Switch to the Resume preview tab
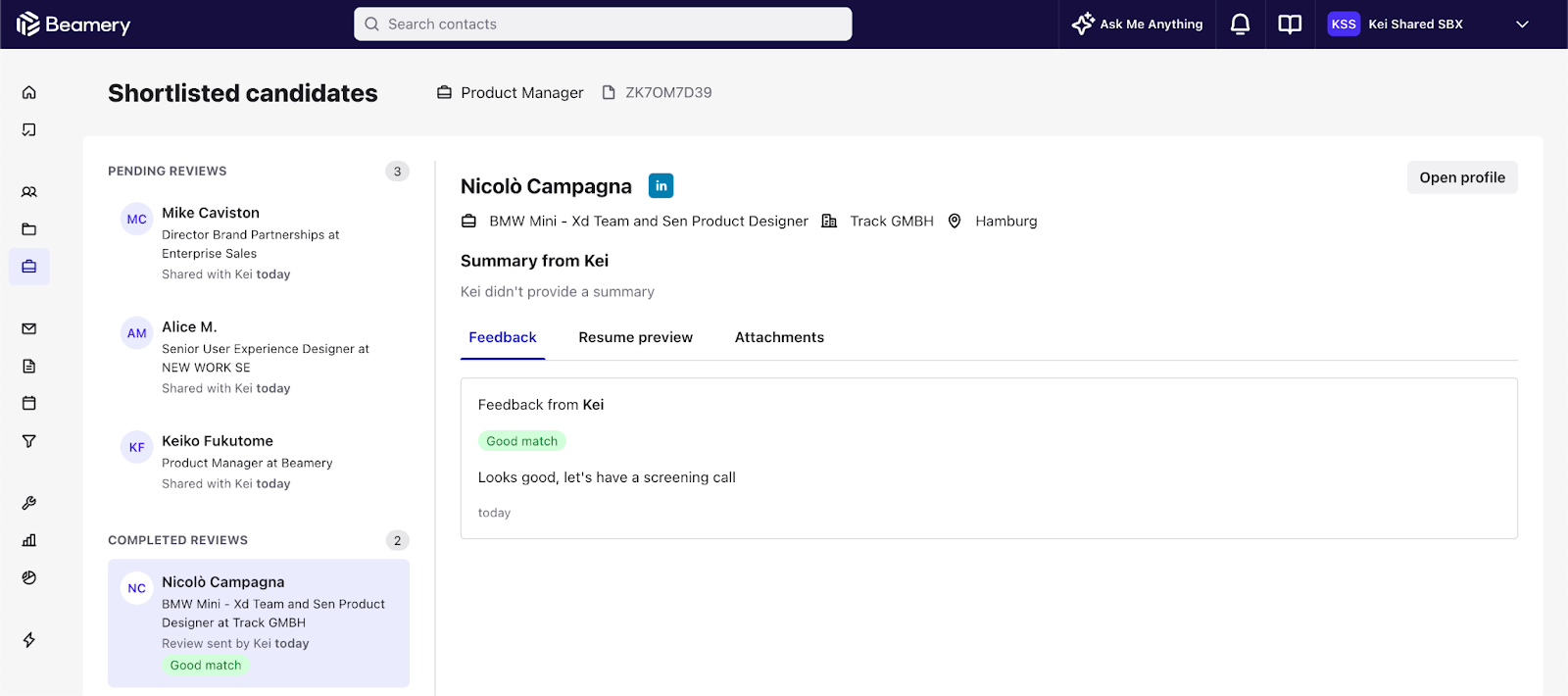1568x696 pixels. coord(636,337)
